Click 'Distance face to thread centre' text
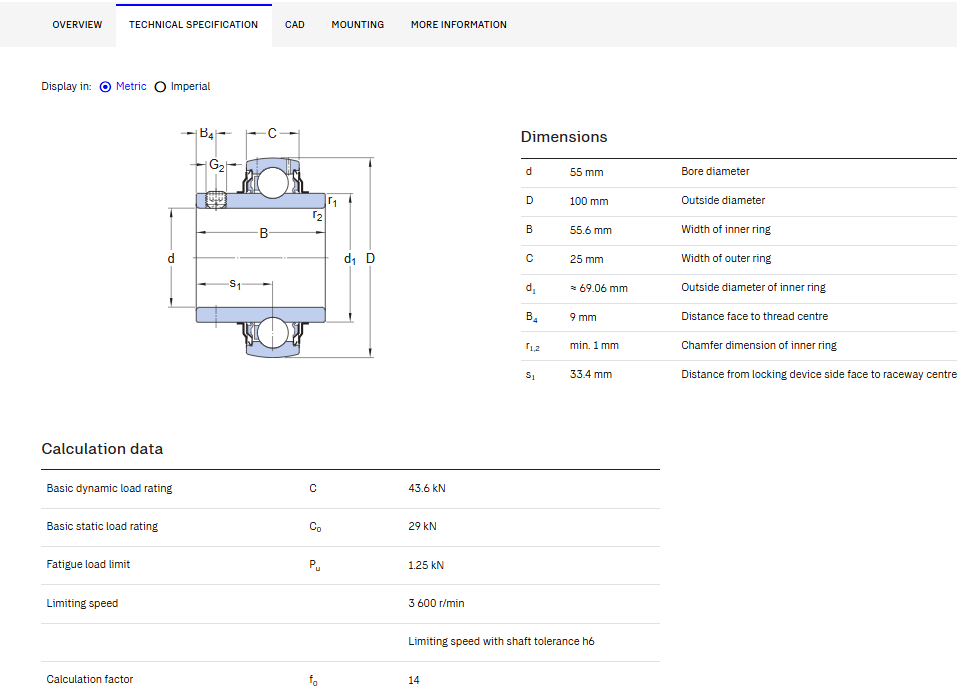 point(754,316)
